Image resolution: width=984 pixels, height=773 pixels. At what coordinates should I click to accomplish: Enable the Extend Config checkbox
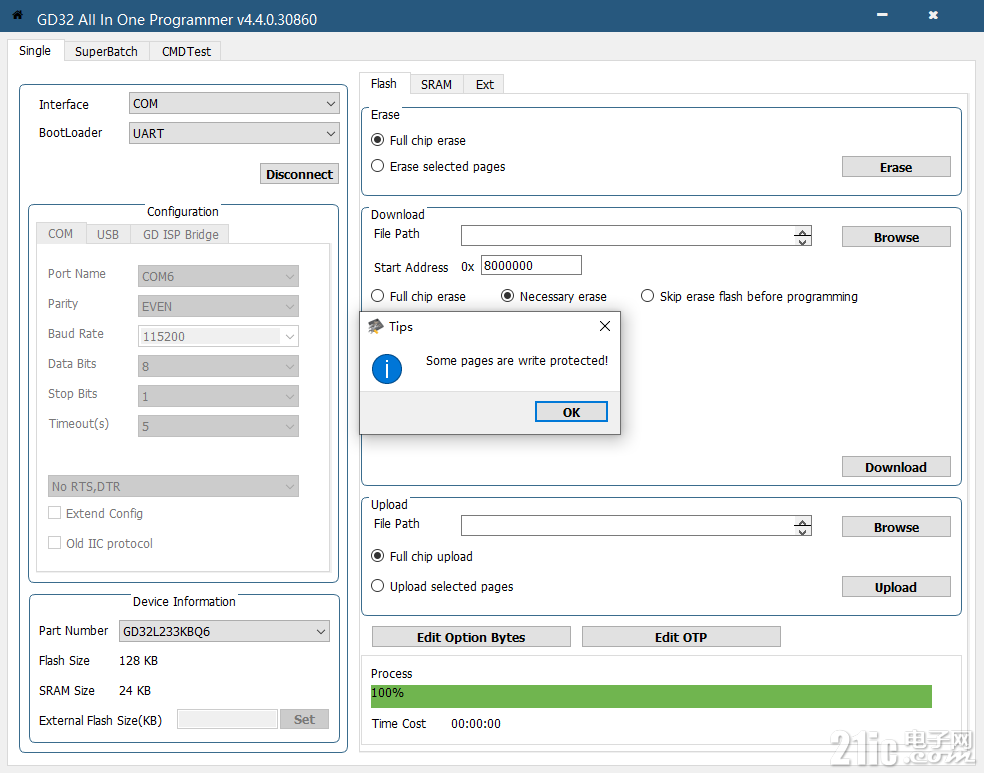[x=55, y=513]
